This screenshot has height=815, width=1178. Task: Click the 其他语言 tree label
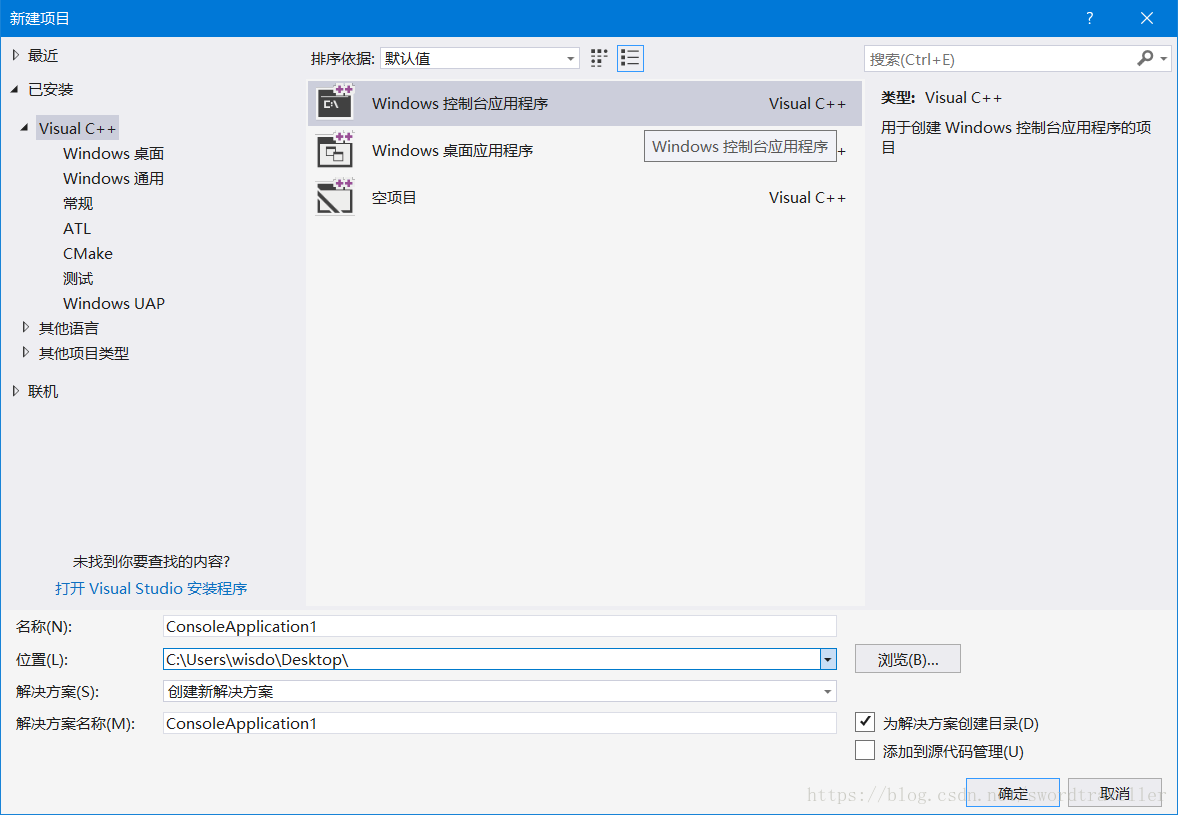click(x=68, y=328)
